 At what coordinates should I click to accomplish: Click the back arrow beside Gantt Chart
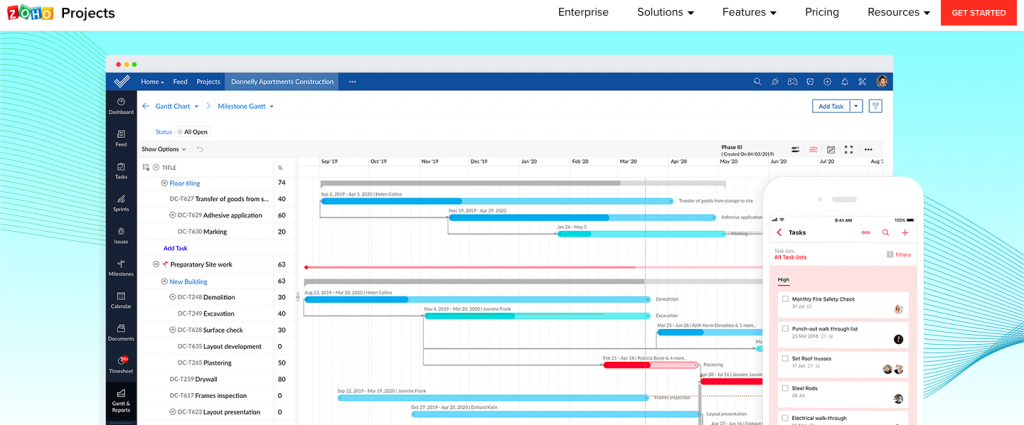coord(146,106)
